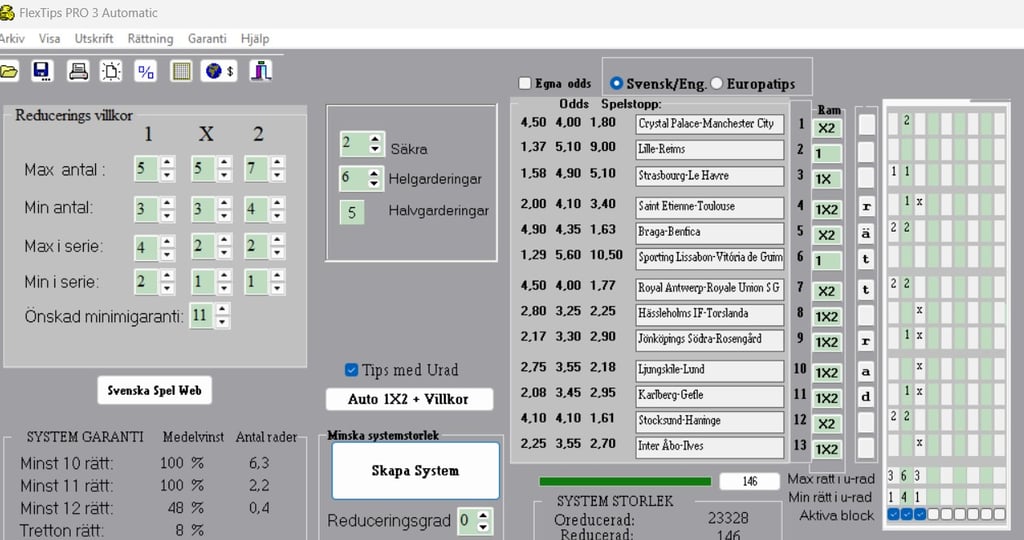Print using the printer toolbar icon

tap(78, 71)
